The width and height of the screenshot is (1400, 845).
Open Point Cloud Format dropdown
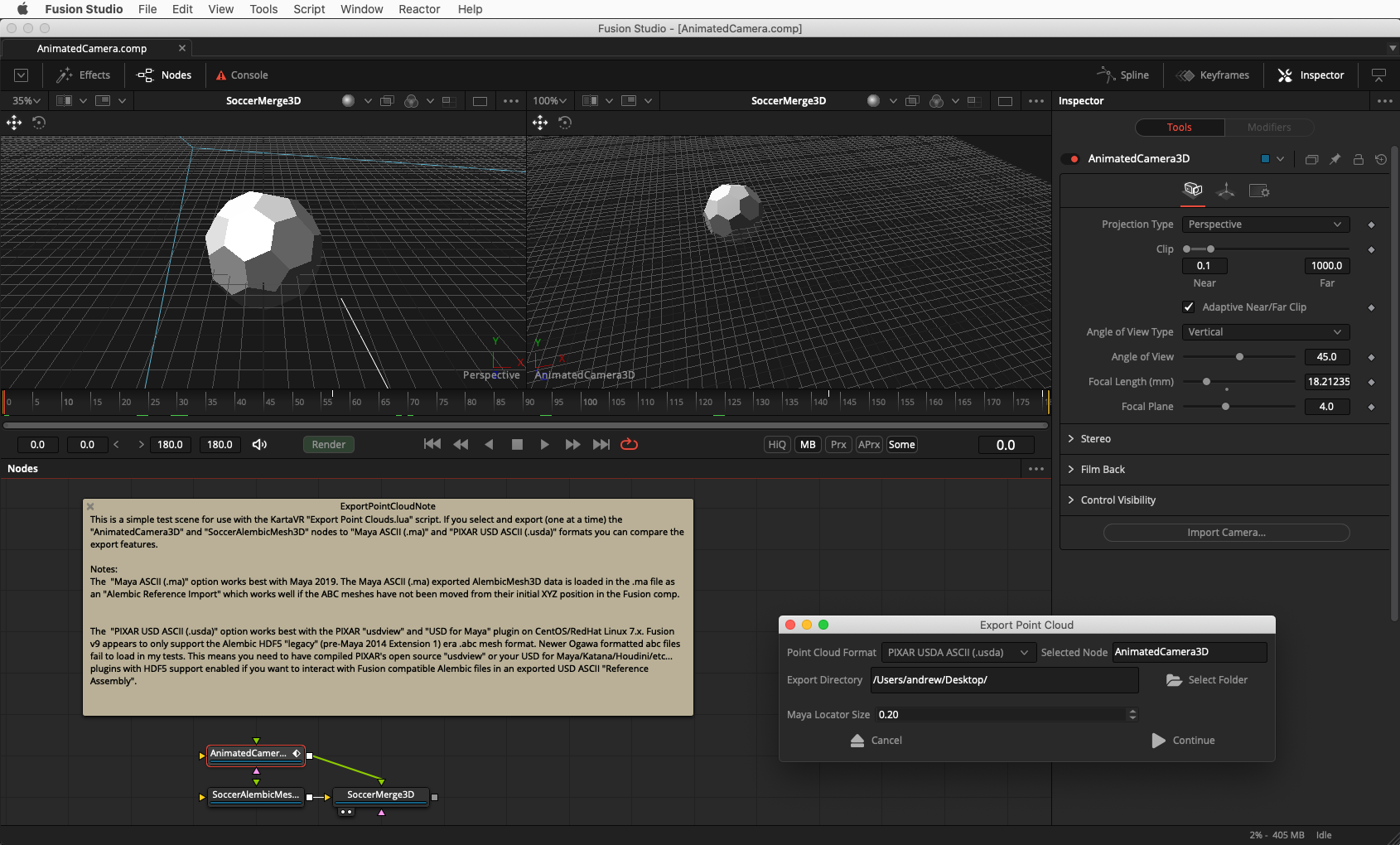[959, 653]
